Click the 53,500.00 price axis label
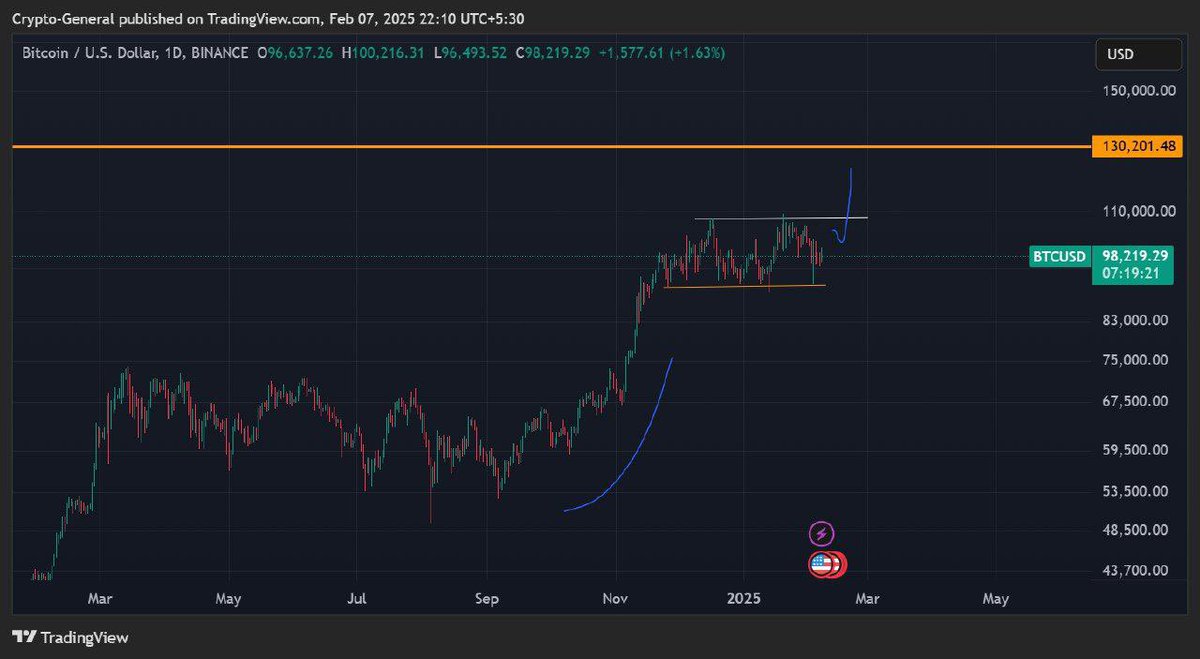Image resolution: width=1200 pixels, height=659 pixels. [1135, 491]
